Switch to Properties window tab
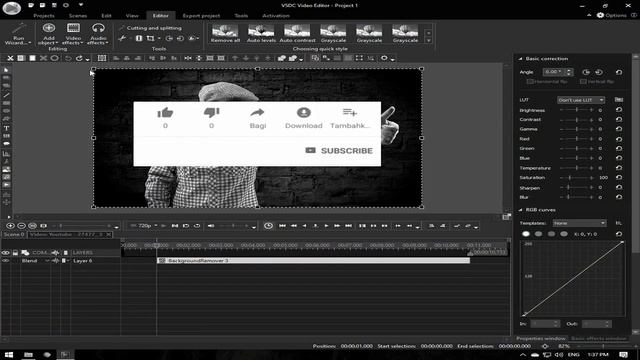Screen dimensions: 640x360 tap(541, 338)
